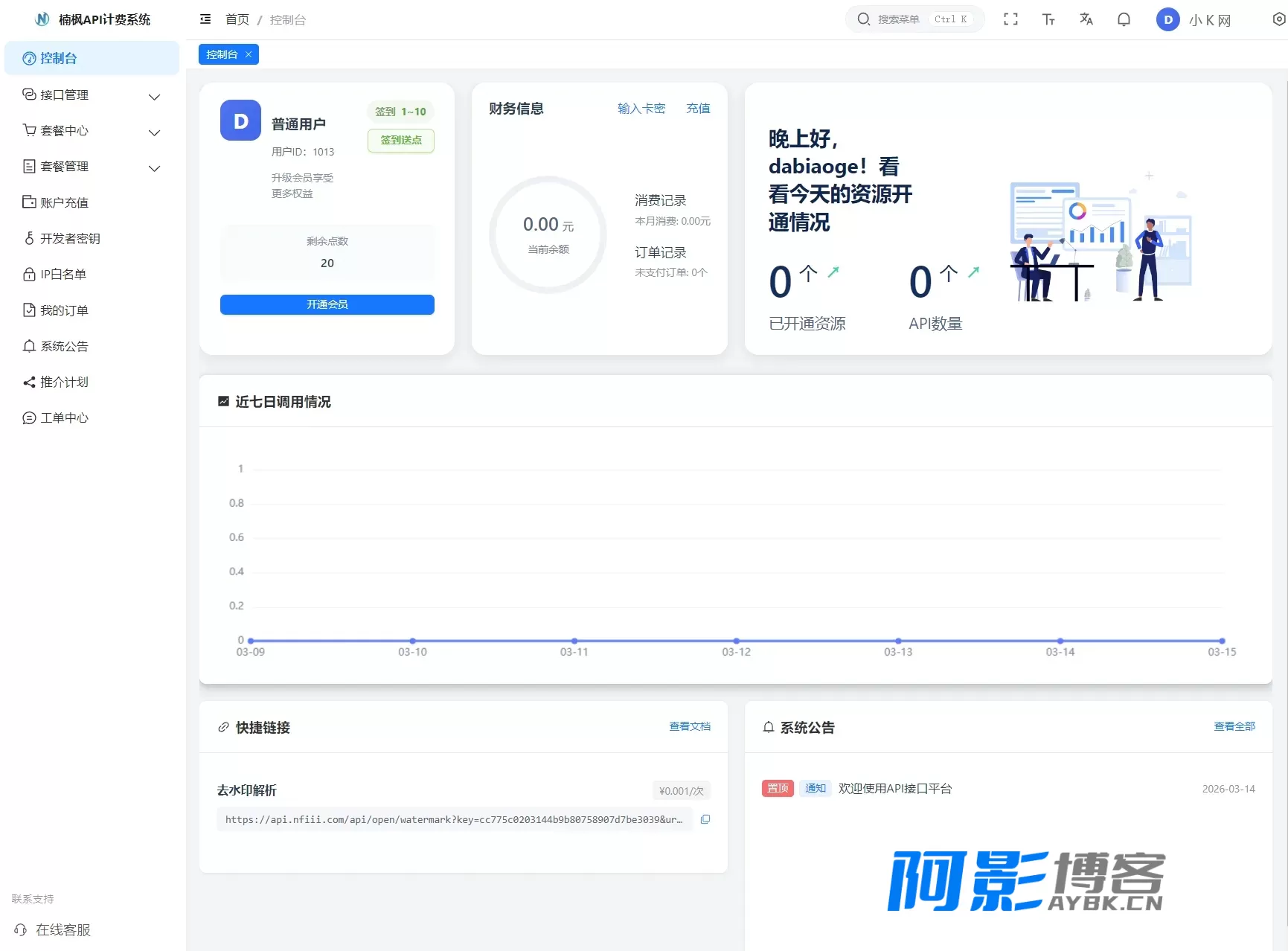
Task: Click the 03-12 data point on chart
Action: [x=736, y=641]
